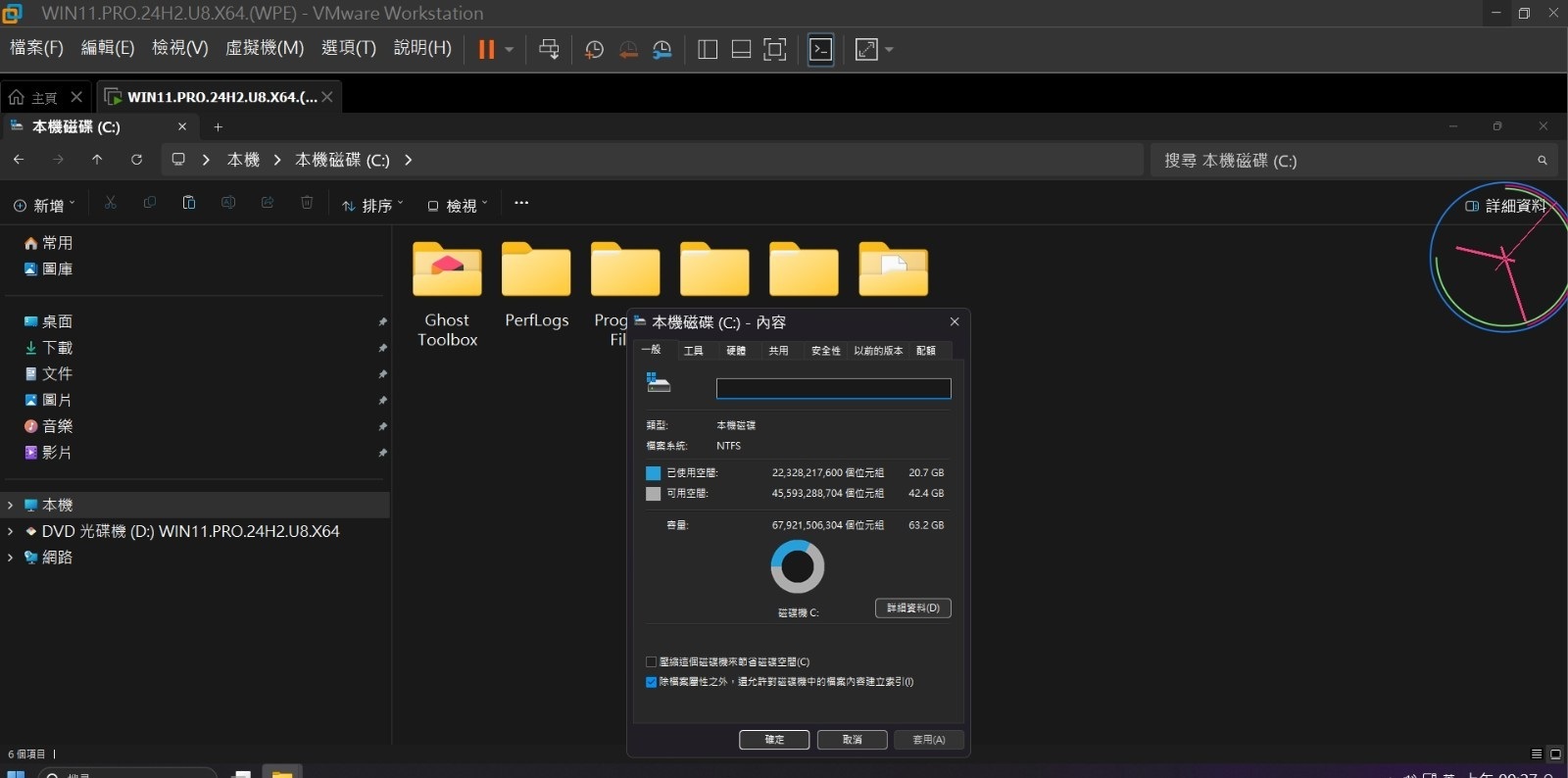Expand chevron after 本機磁碟 (C:) breadcrumb
Viewport: 1568px width, 778px height.
(409, 160)
